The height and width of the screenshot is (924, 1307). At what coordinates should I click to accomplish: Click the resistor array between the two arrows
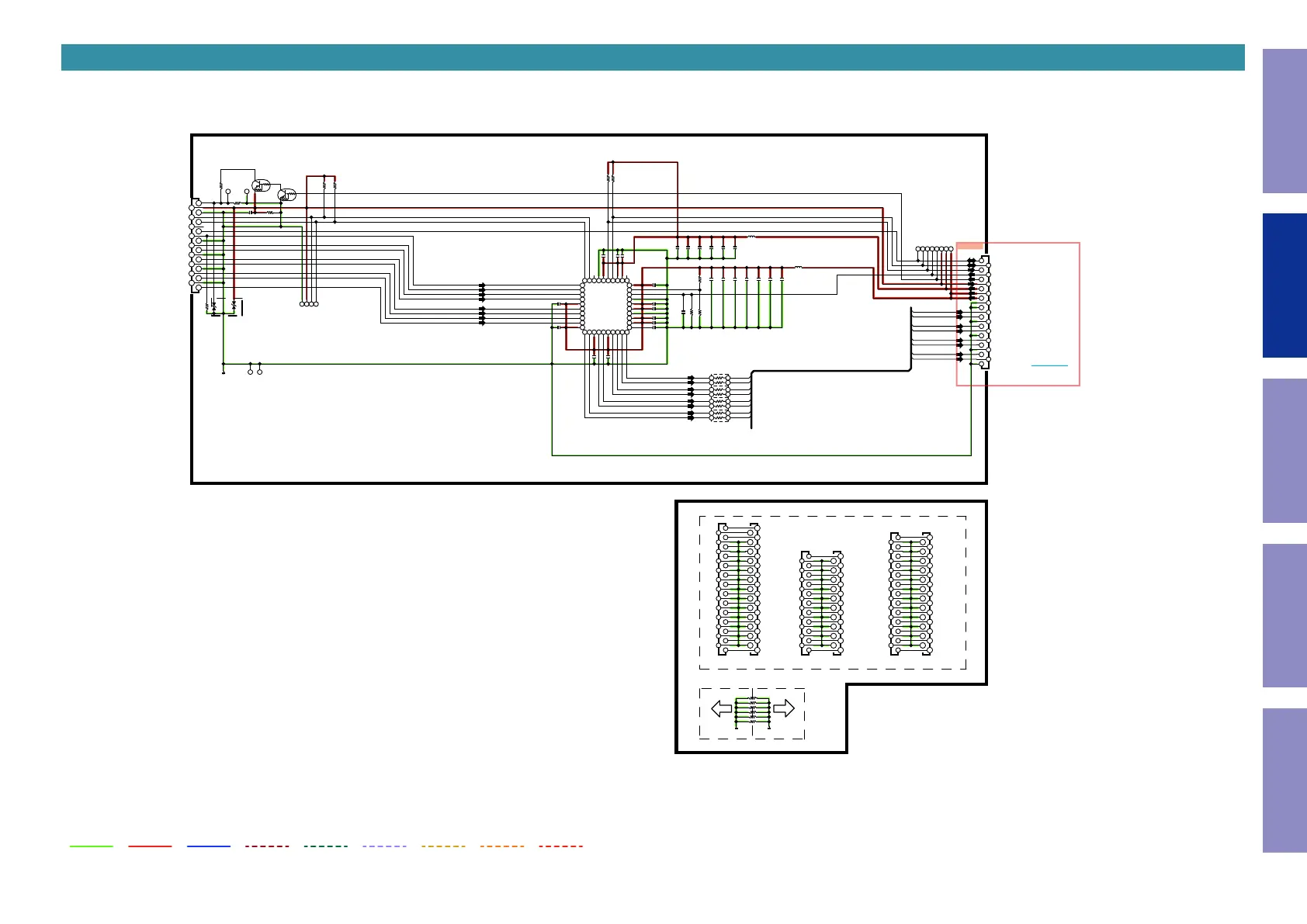[752, 710]
